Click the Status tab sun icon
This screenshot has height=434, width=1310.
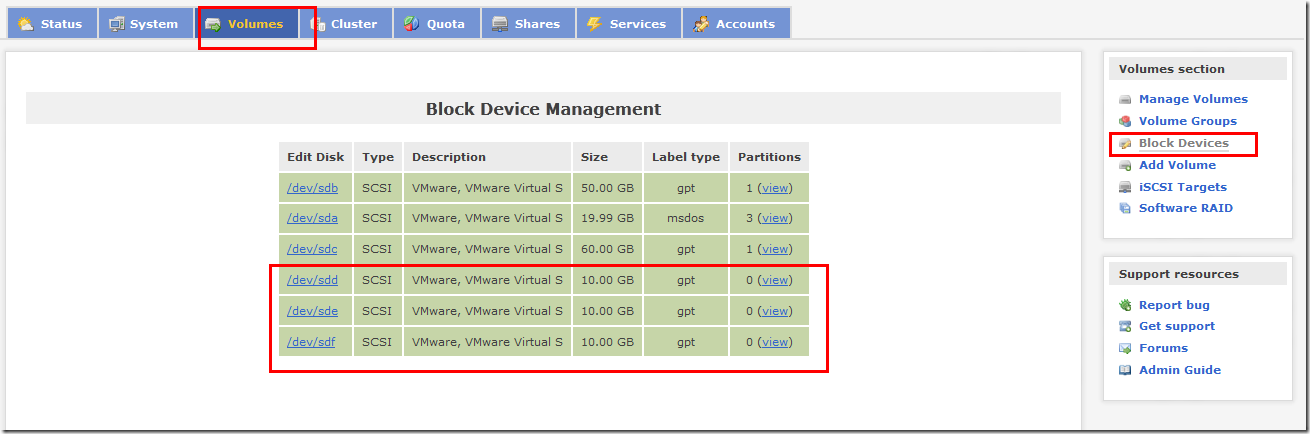[x=25, y=24]
